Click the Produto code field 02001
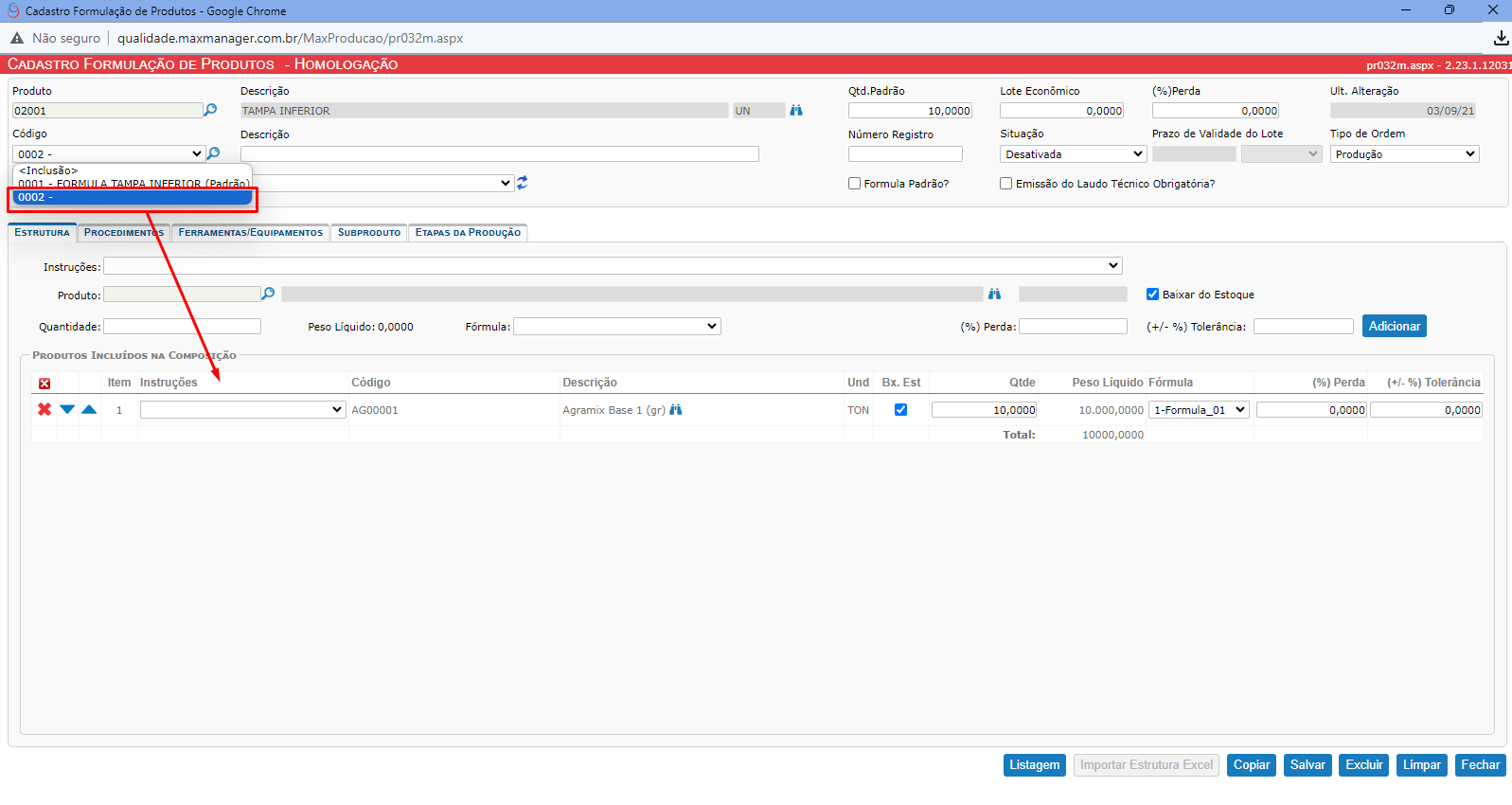This screenshot has width=1512, height=805. point(107,110)
